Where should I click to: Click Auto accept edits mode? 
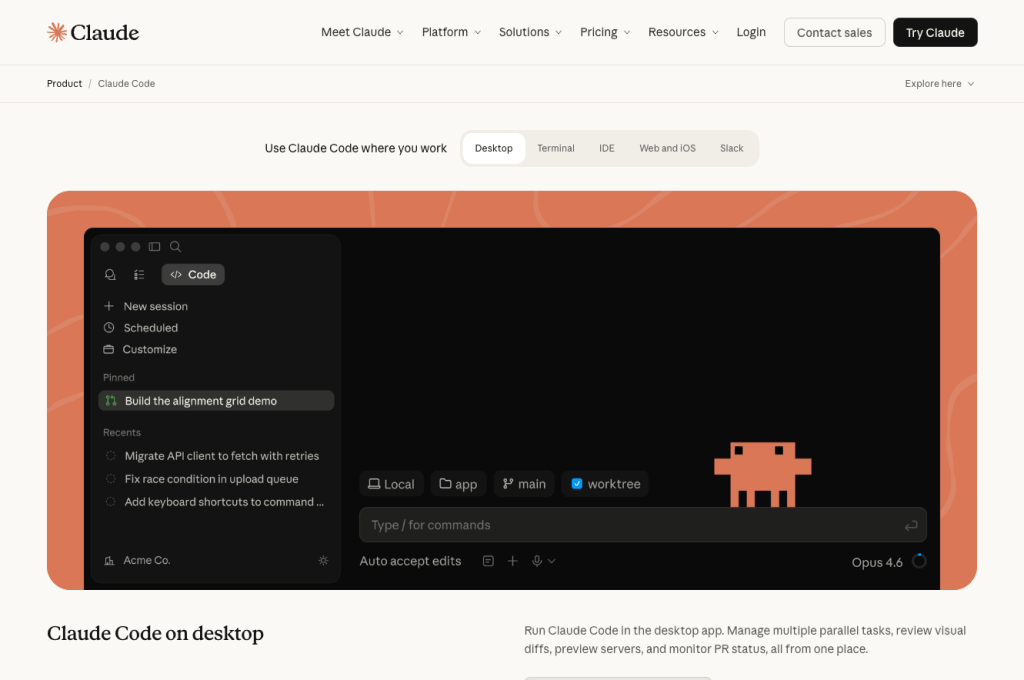click(x=410, y=561)
